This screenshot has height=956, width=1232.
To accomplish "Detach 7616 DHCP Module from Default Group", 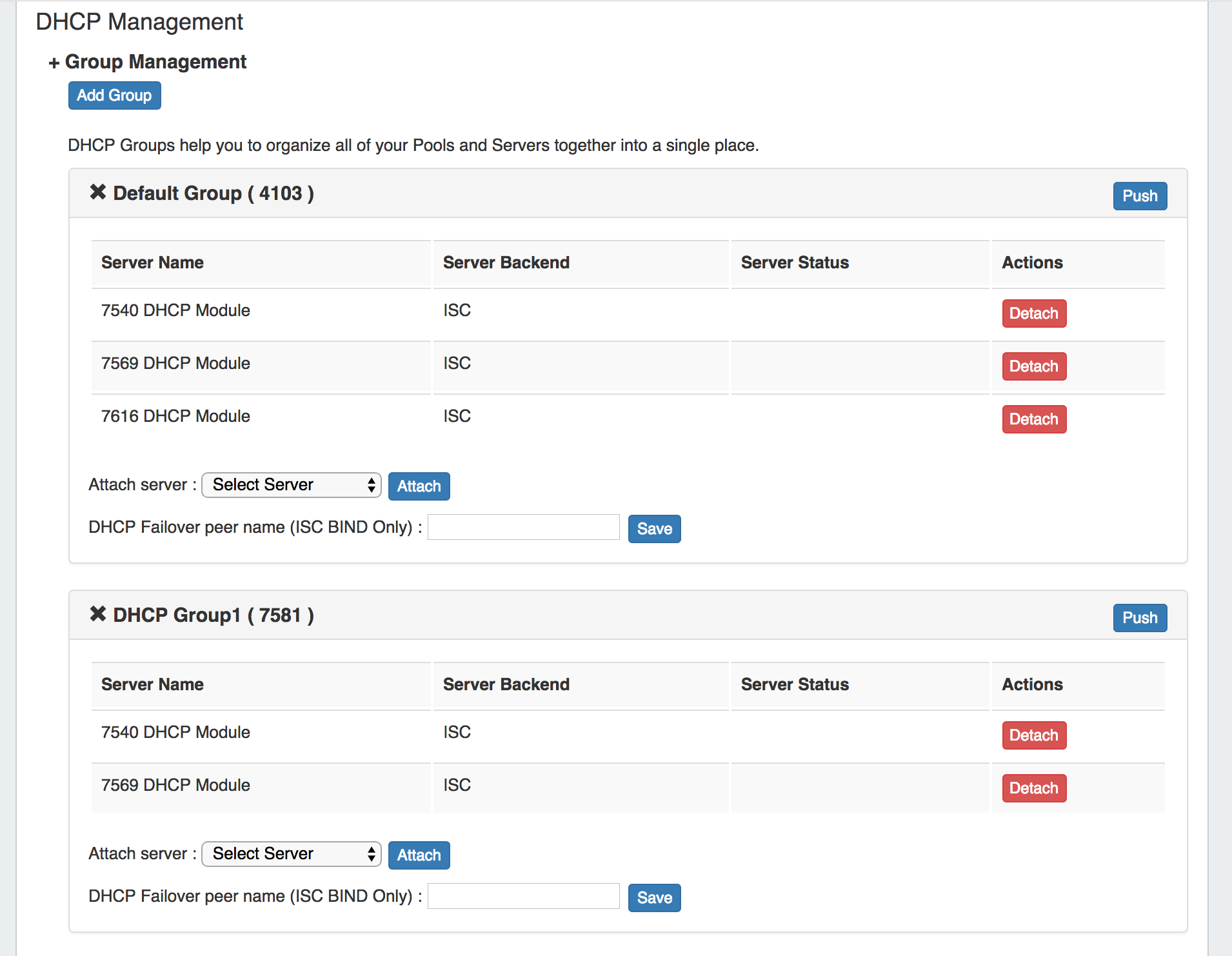I will click(x=1033, y=419).
